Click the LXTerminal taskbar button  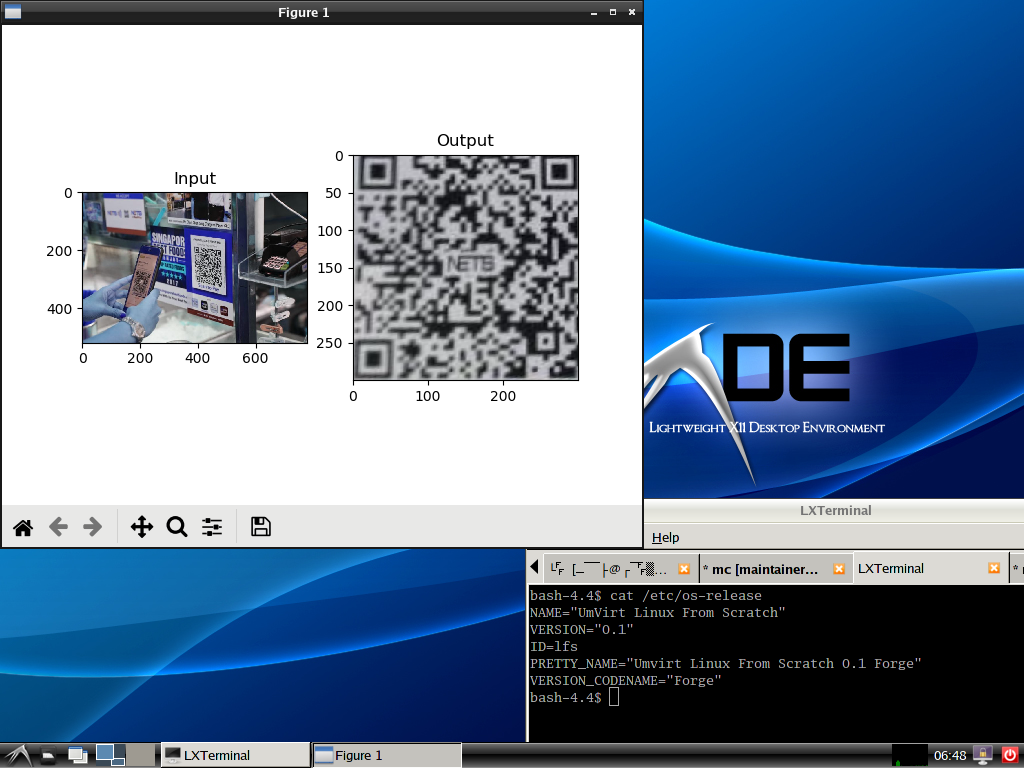point(235,755)
